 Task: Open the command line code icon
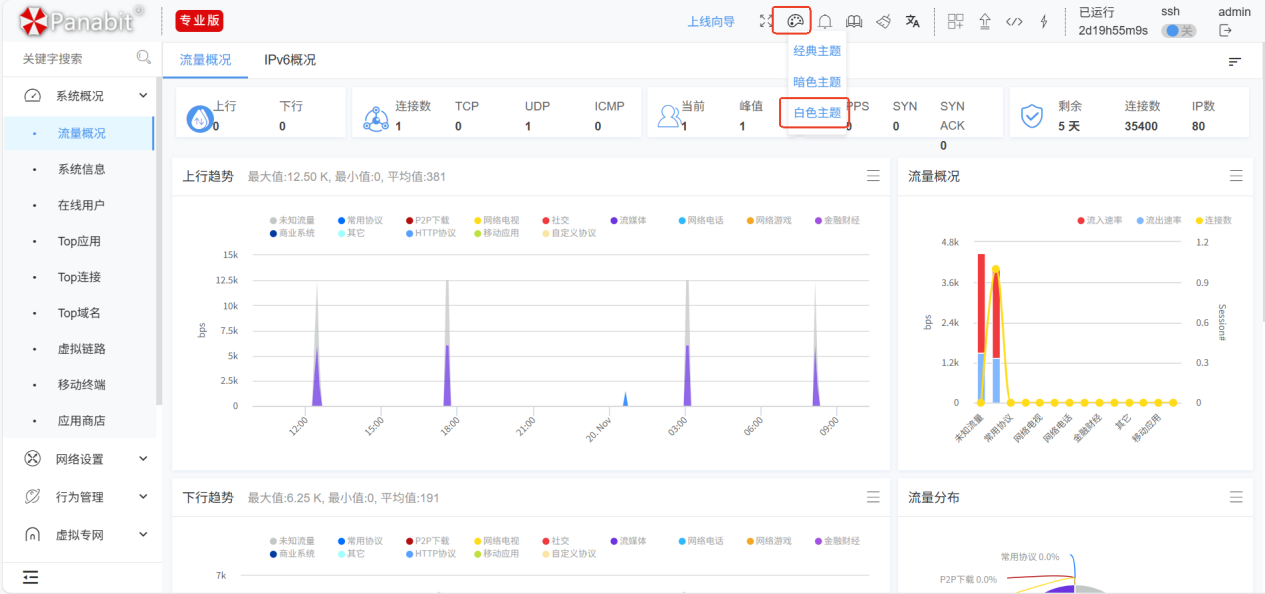click(1014, 21)
